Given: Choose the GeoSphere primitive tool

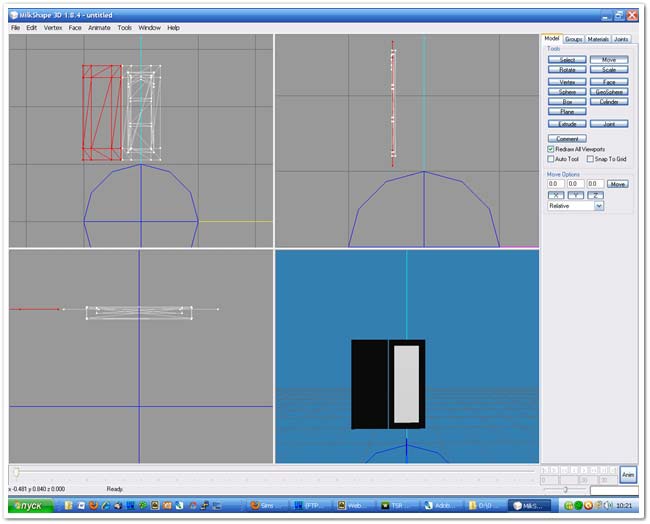Looking at the screenshot, I should 609,92.
